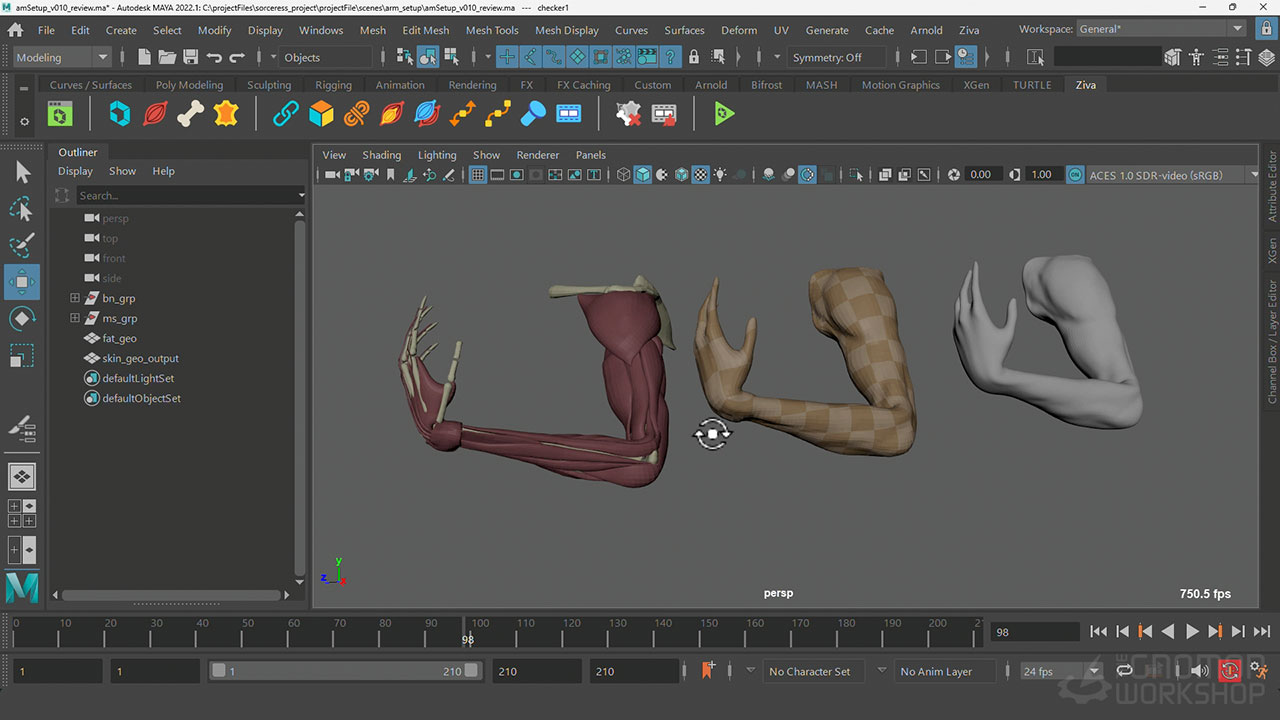Select the Rotate tool in the left toolbox
The image size is (1280, 720).
coord(22,319)
